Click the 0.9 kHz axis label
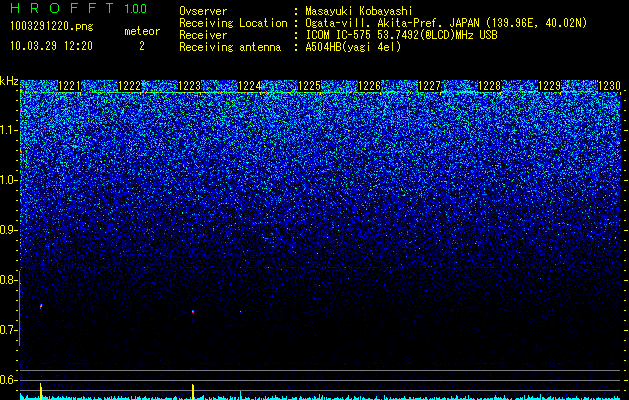The width and height of the screenshot is (629, 400). click(x=8, y=230)
